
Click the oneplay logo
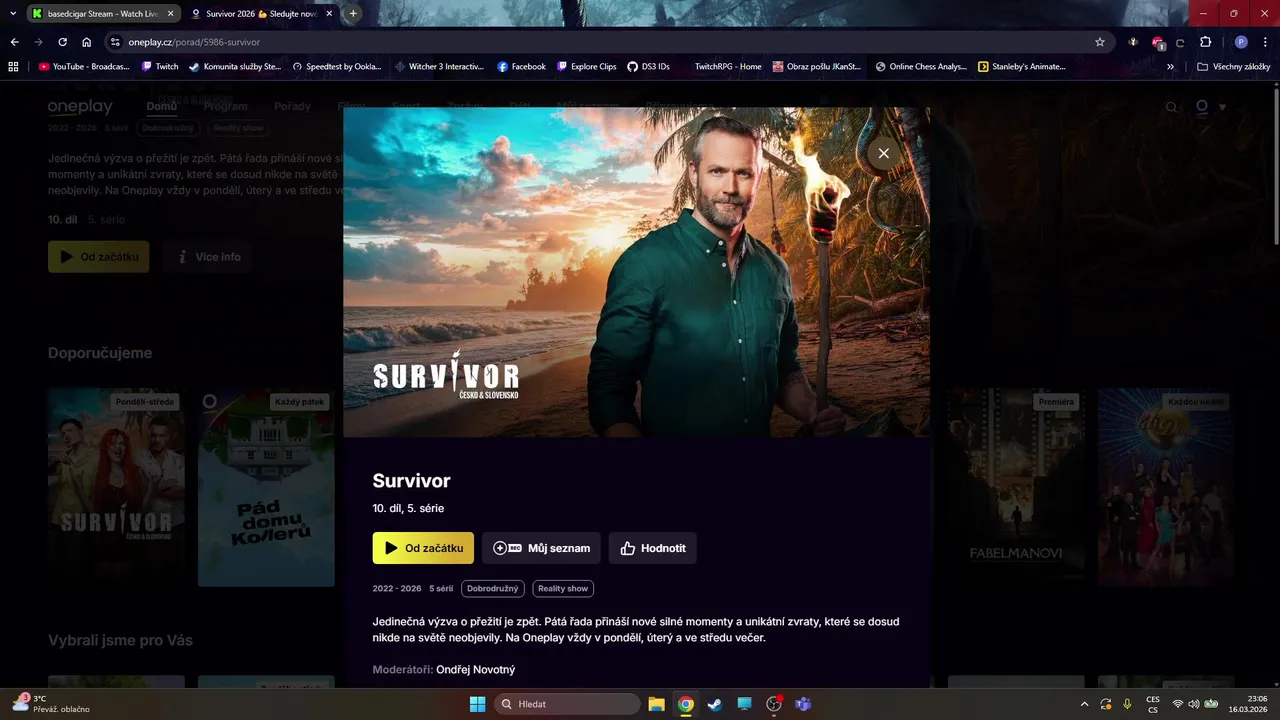pos(80,107)
